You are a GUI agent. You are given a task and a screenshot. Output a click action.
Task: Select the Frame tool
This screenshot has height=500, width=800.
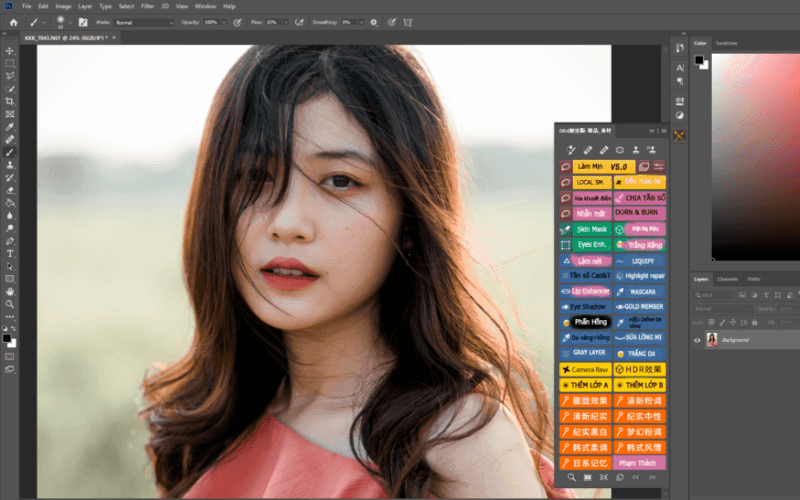point(10,114)
